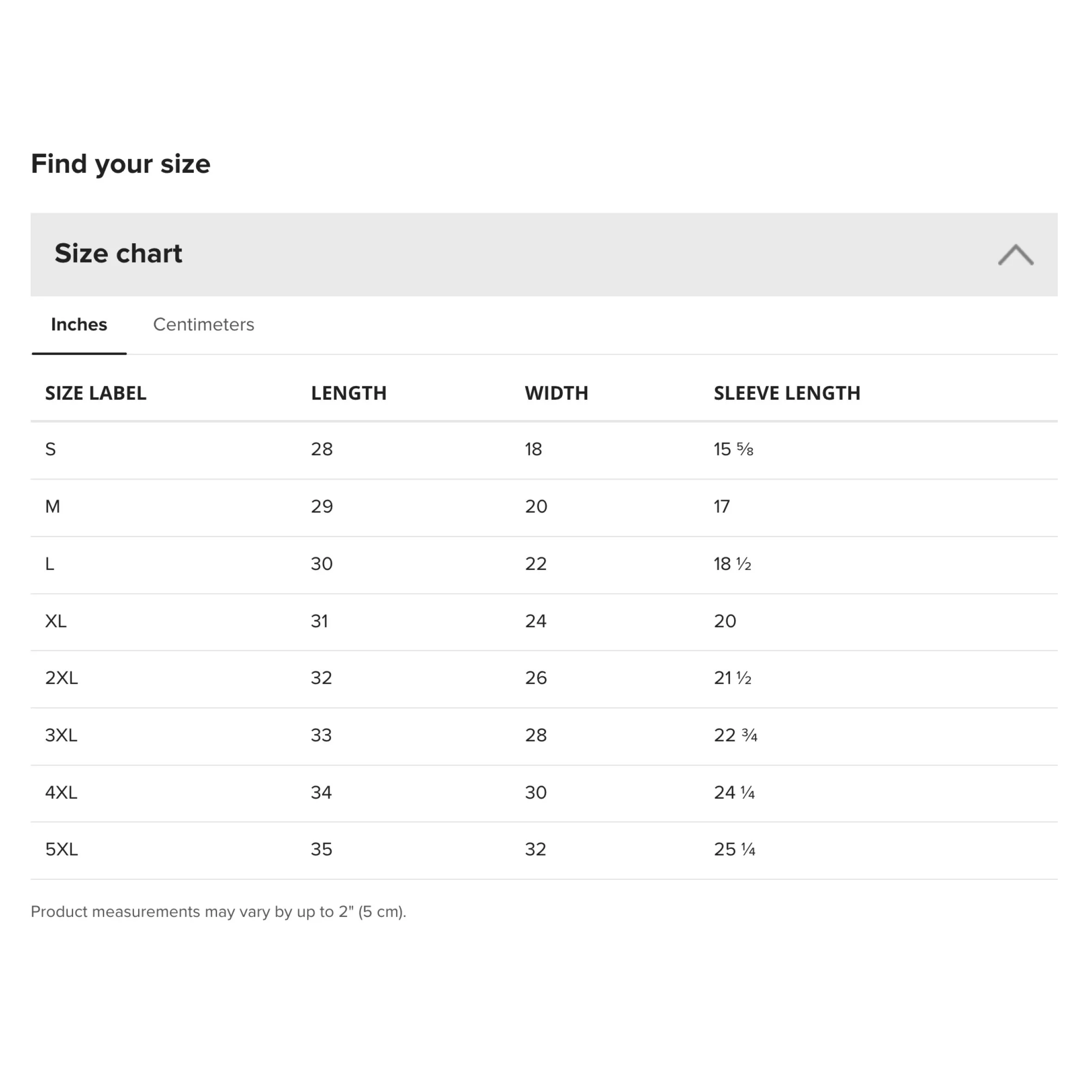Screen dimensions: 1092x1092
Task: Click the product measurements disclaimer note
Action: 218,912
